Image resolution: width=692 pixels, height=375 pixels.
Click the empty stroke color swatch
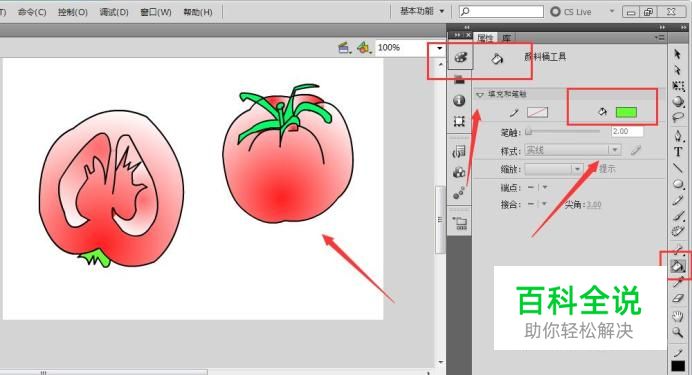538,112
